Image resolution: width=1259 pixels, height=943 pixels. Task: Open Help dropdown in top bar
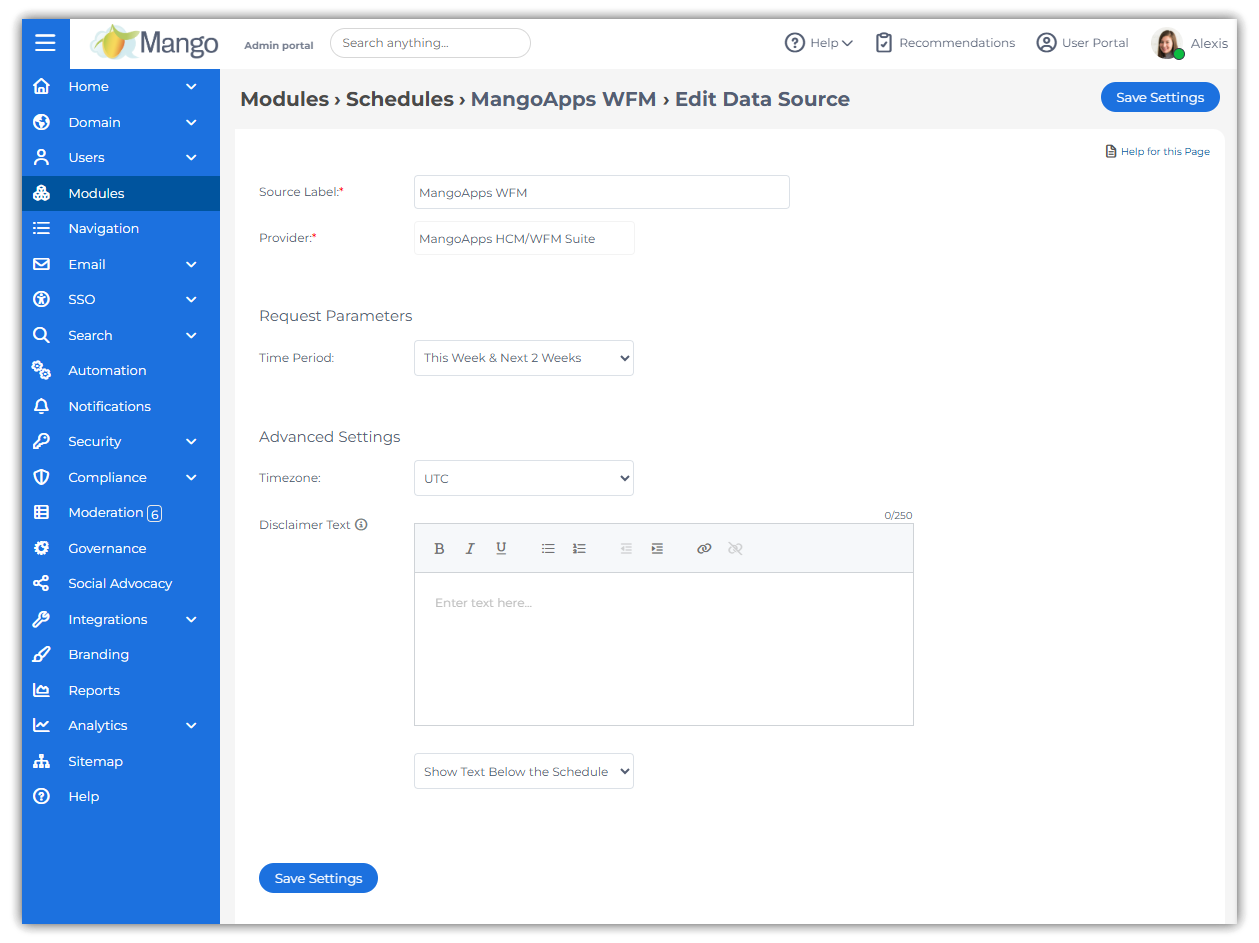tap(819, 43)
